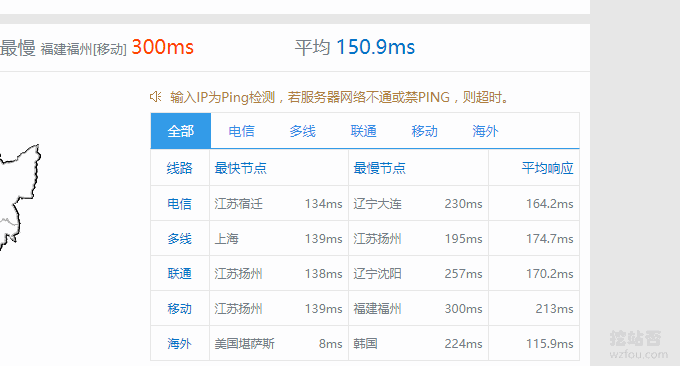
Task: Click the 224ms slowest value
Action: (x=463, y=344)
